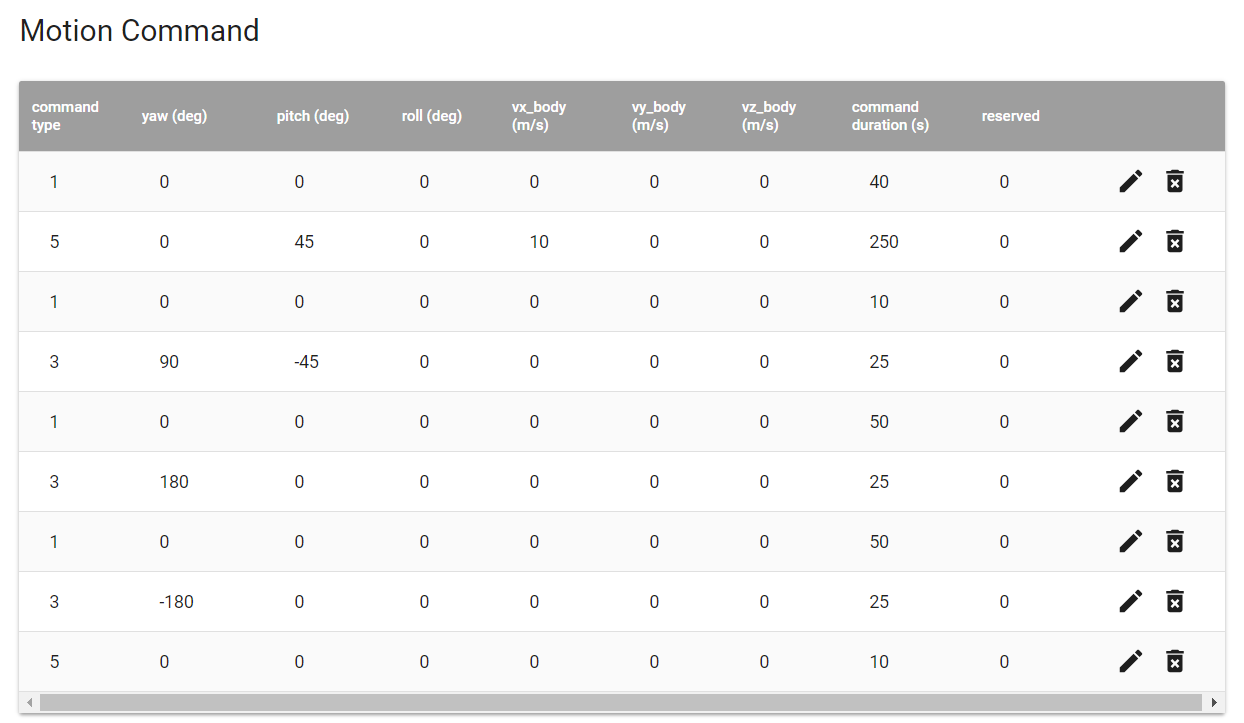Screen dimensions: 1244x723
Task: Click the horizontal scrollbar right arrow
Action: tap(1215, 703)
